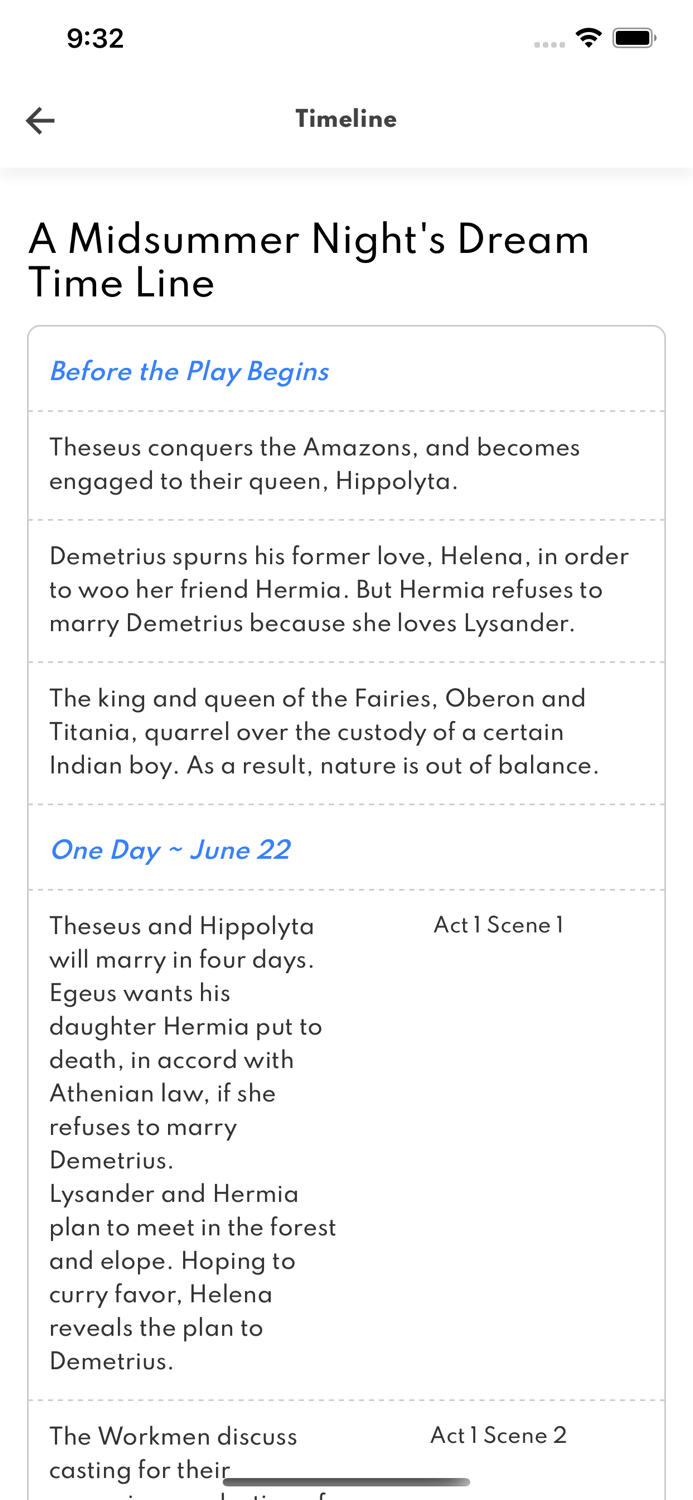
Task: Tap the Workmen discuss casting entry
Action: point(173,1452)
